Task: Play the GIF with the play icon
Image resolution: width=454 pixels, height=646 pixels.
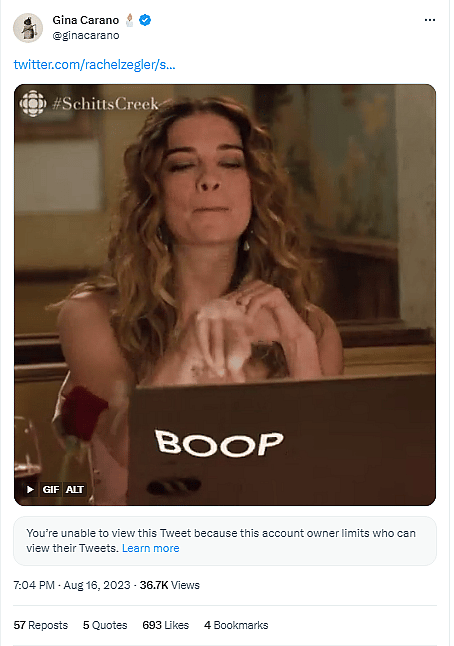Action: (x=30, y=489)
